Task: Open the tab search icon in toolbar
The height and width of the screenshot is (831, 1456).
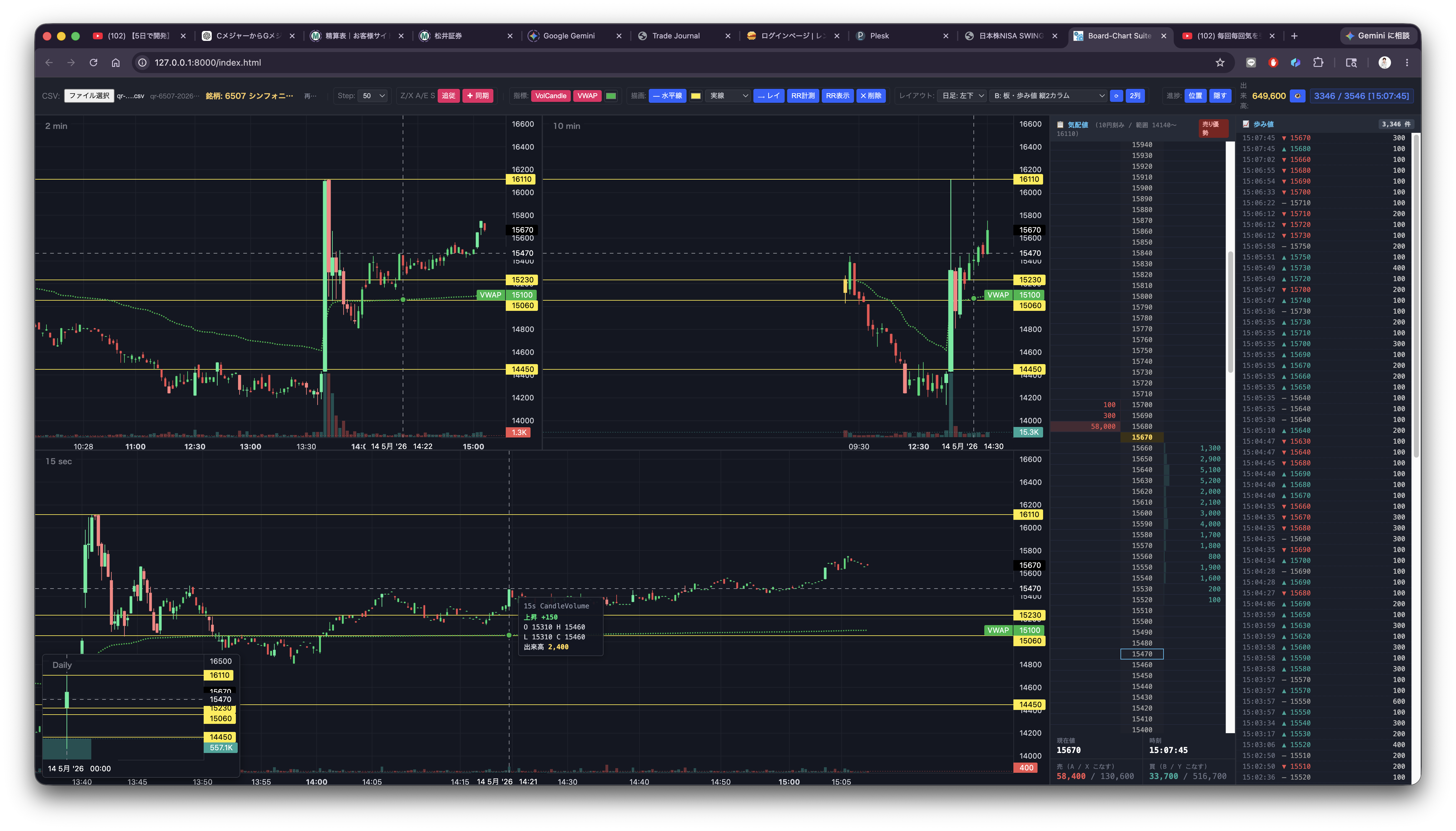Action: (1351, 63)
